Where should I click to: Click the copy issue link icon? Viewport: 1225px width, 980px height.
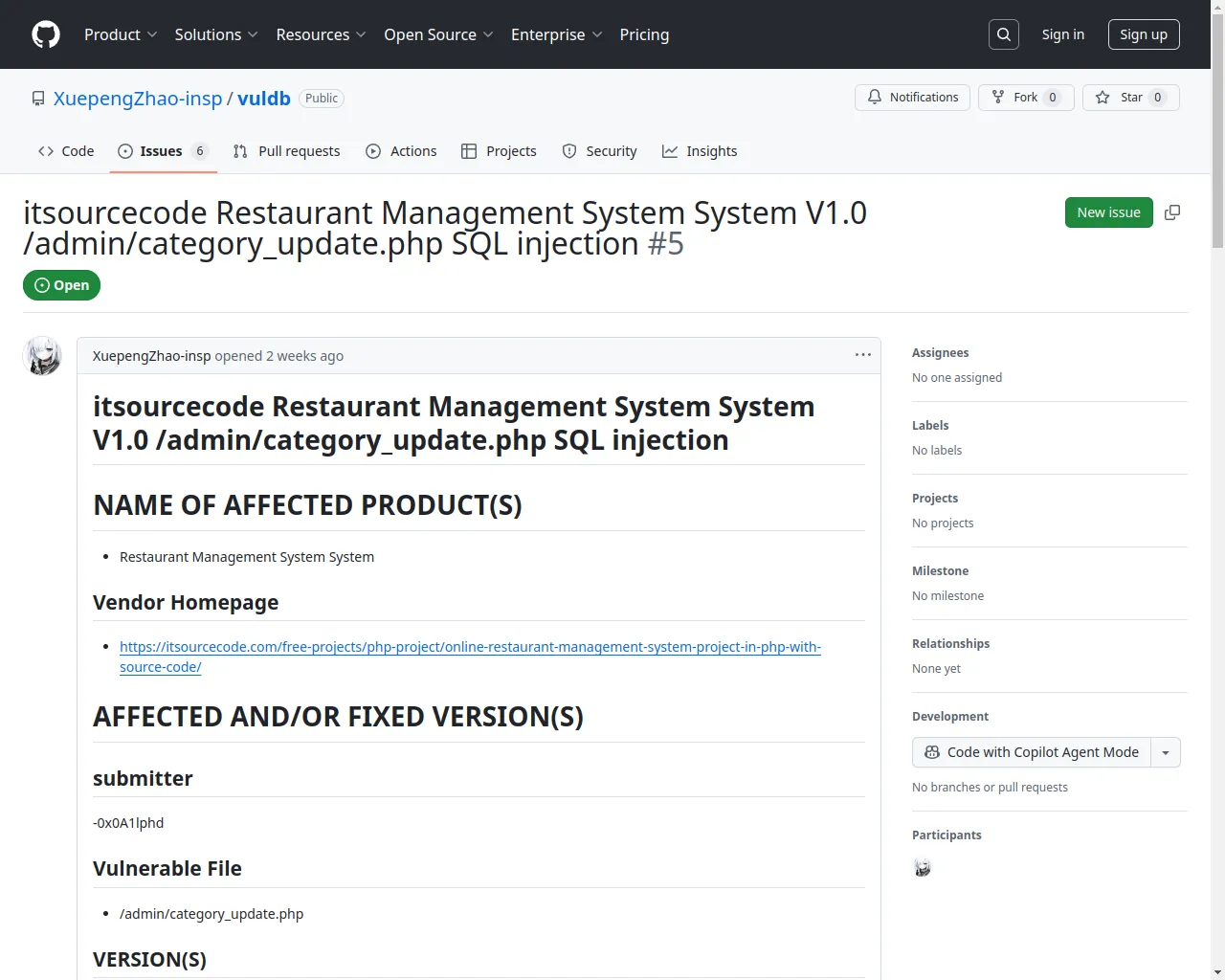click(1172, 212)
